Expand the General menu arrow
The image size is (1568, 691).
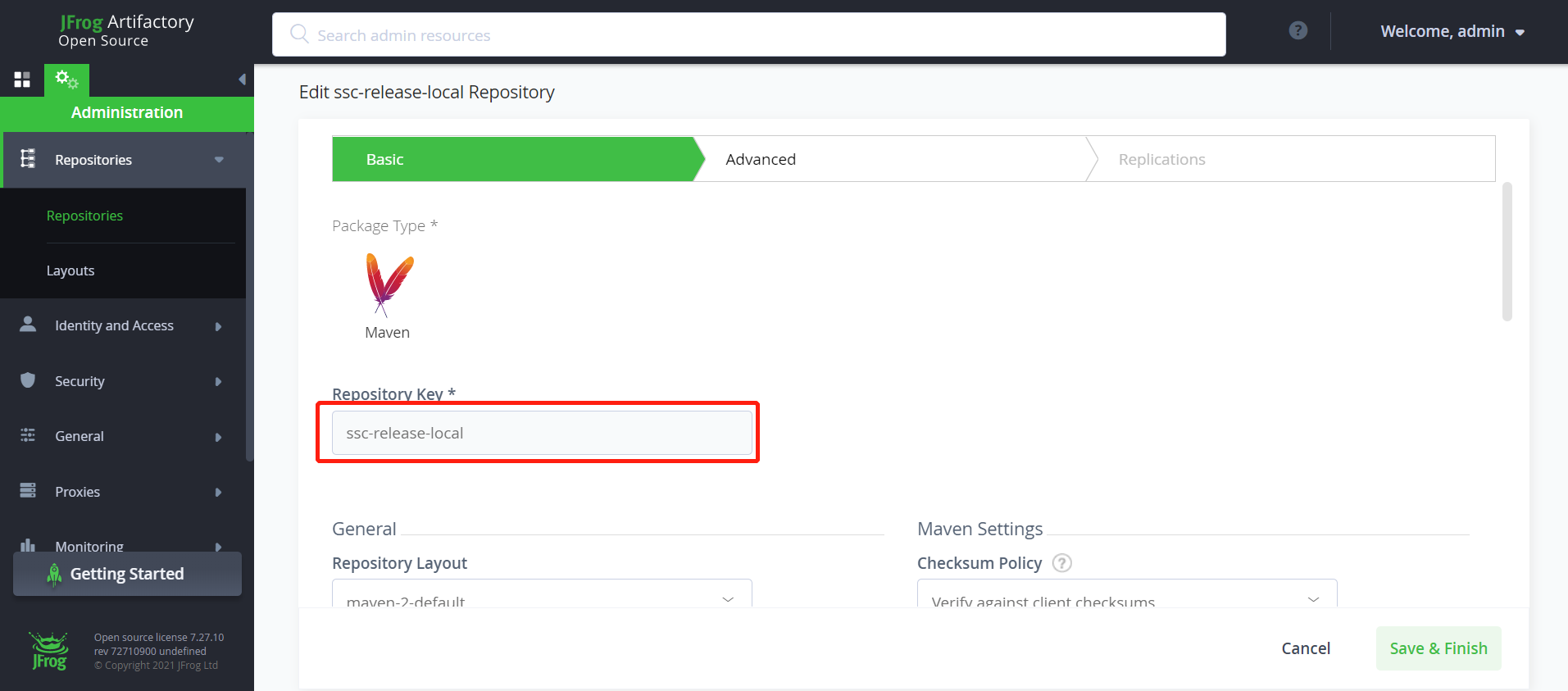218,437
